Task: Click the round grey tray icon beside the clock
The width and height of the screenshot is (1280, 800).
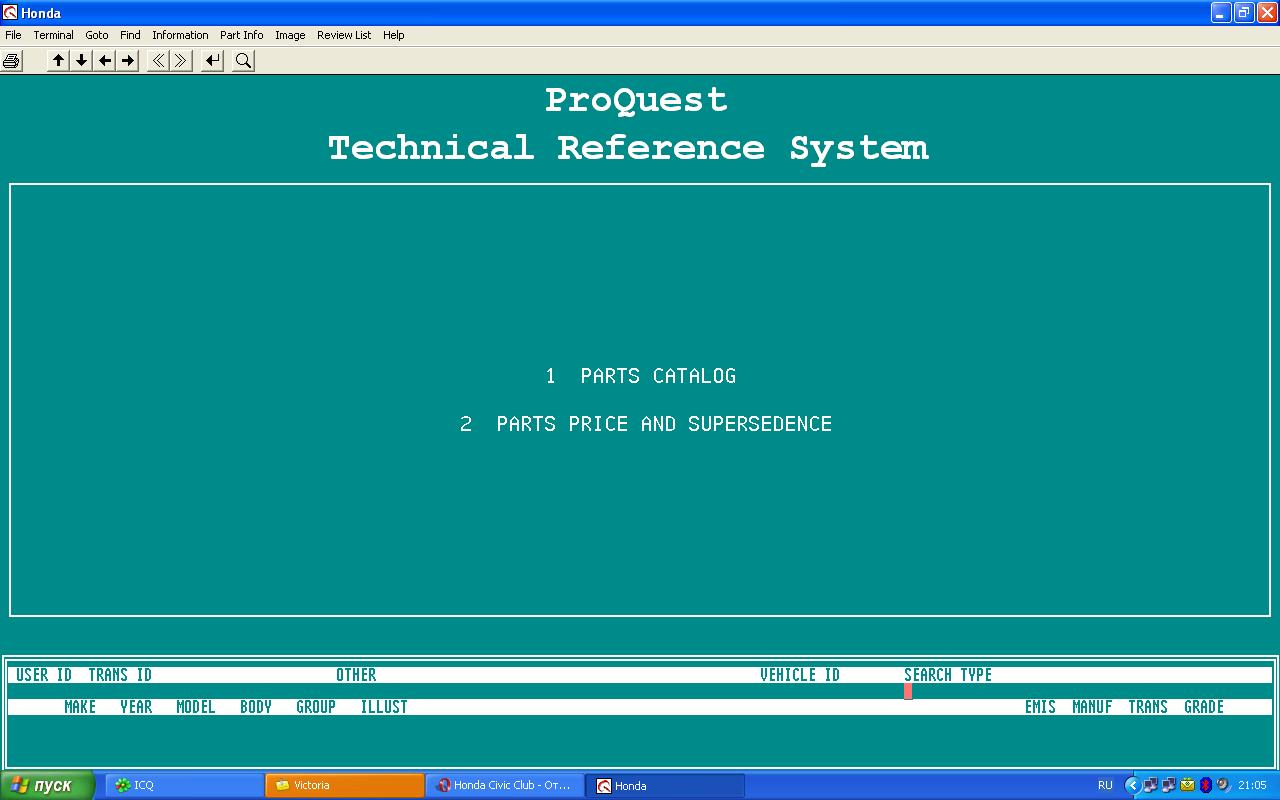Action: [1222, 785]
